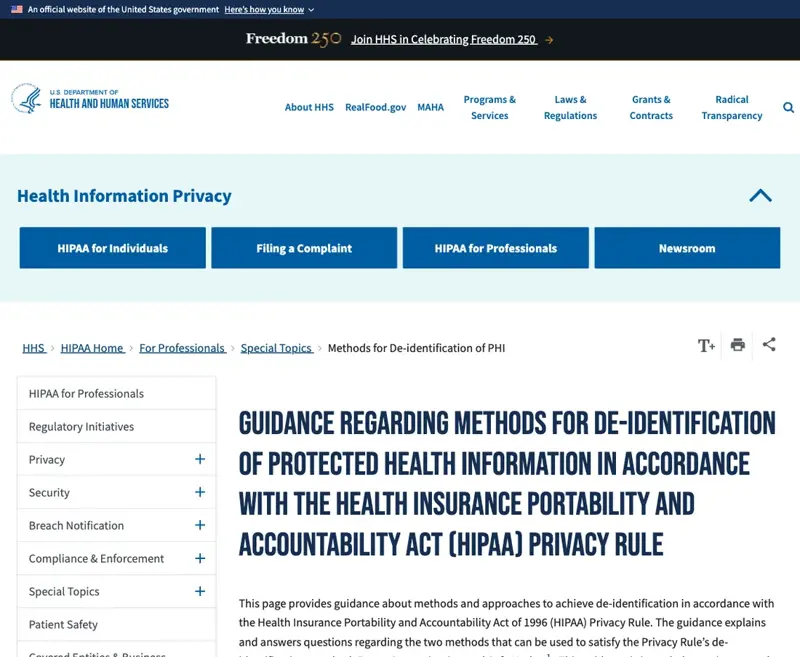Expand the Compliance & Enforcement sidebar item
This screenshot has width=800, height=657.
pos(200,559)
